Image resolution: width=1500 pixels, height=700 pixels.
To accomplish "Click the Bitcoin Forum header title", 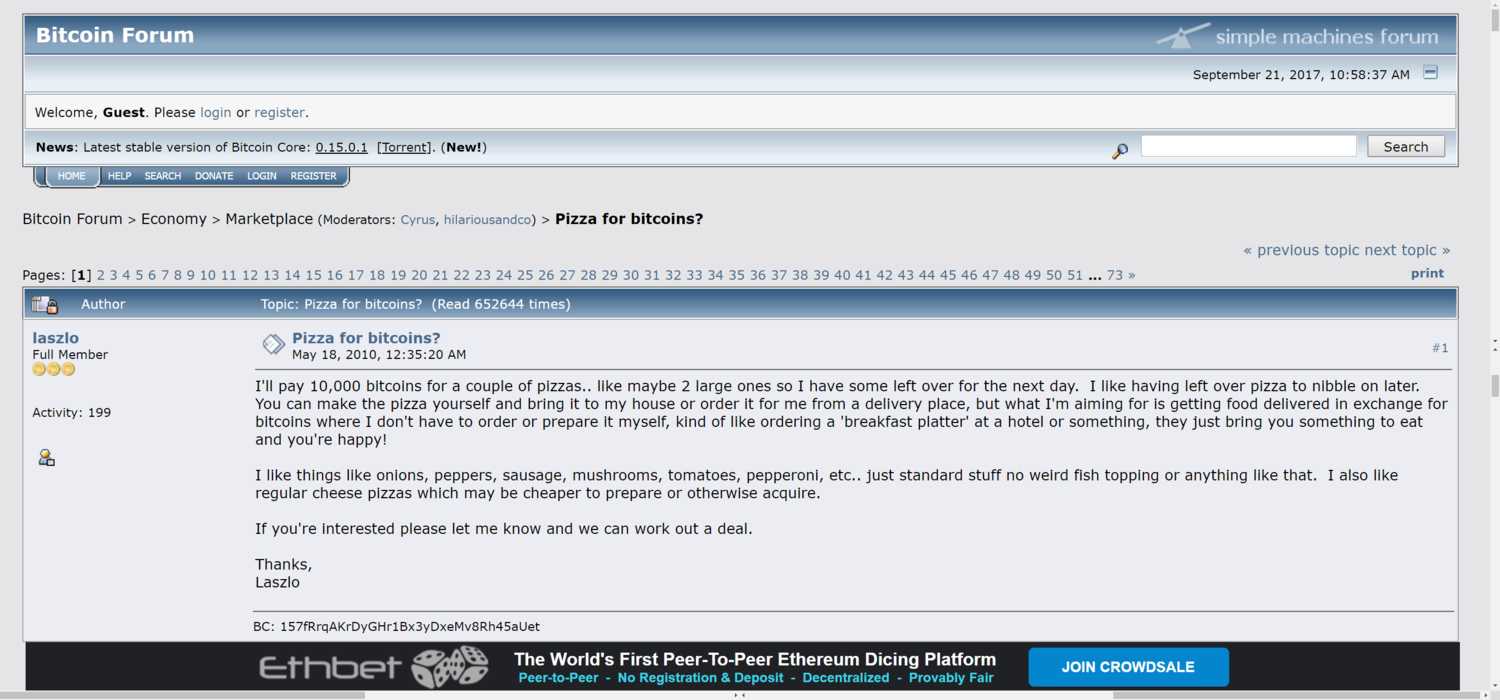I will [x=115, y=35].
